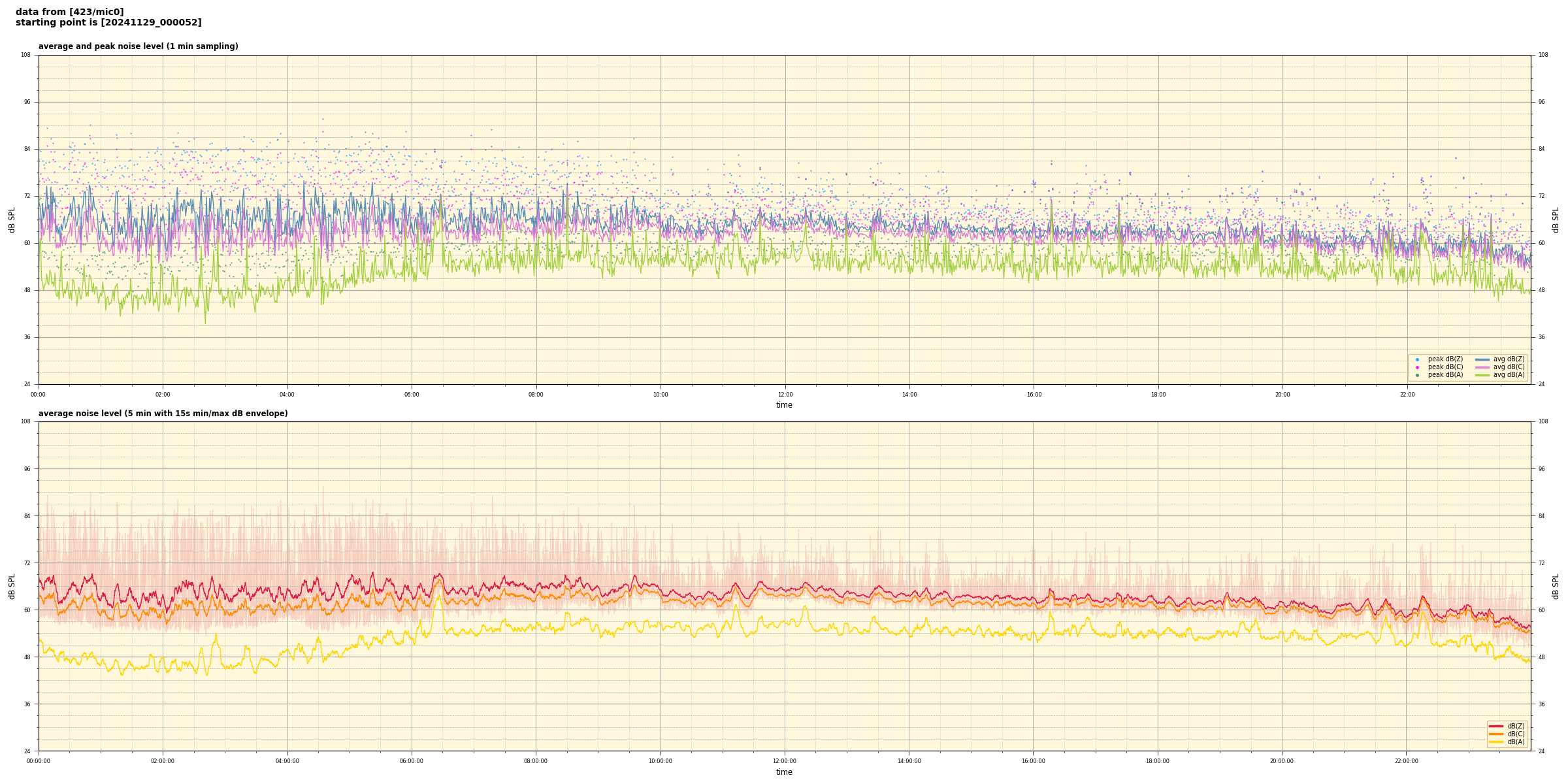This screenshot has width=1568, height=784.
Task: Click the 12:00 tick on top chart's time axis
Action: click(785, 395)
